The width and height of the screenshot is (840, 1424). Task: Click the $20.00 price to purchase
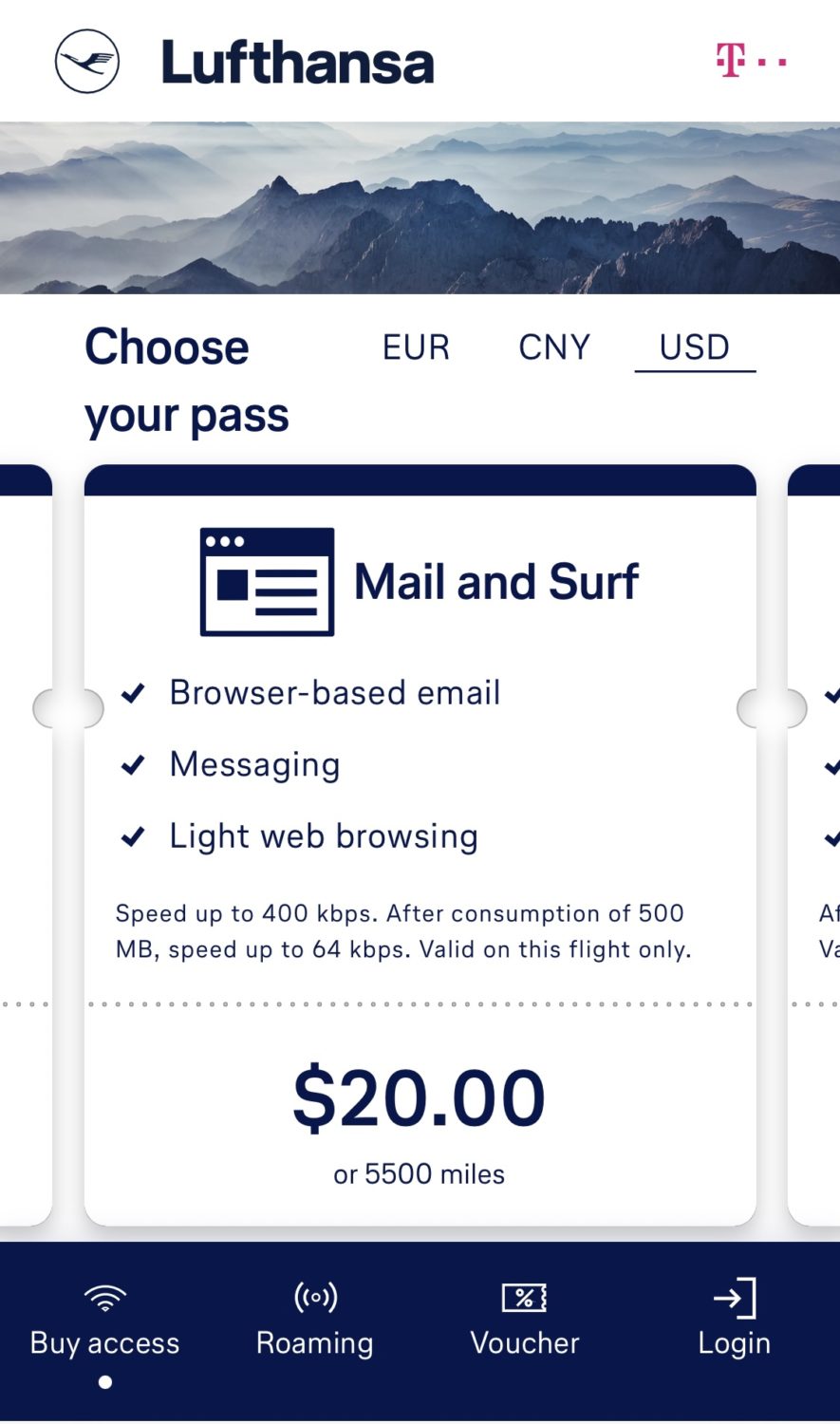419,1096
